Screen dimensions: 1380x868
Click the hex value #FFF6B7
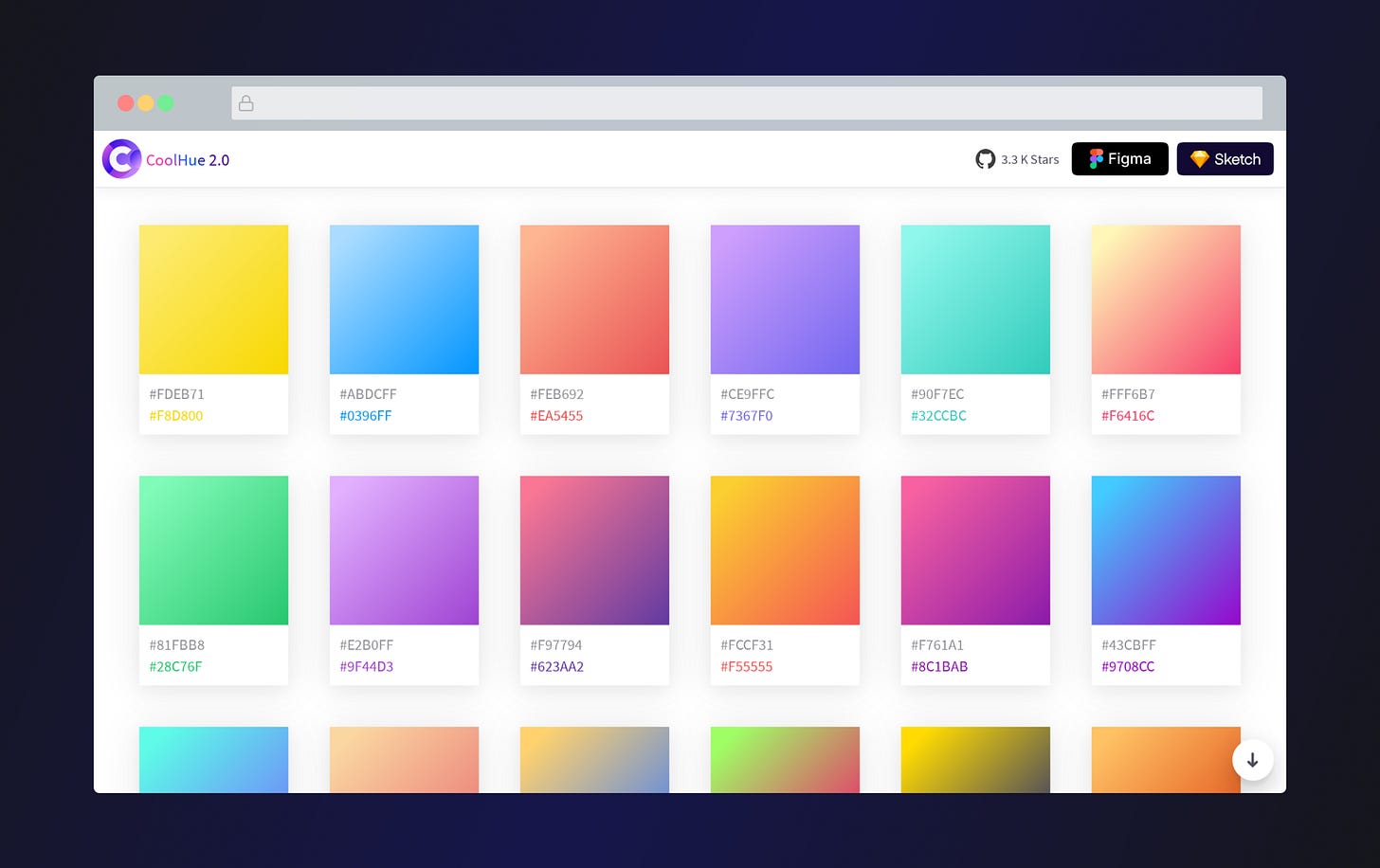pos(1129,394)
